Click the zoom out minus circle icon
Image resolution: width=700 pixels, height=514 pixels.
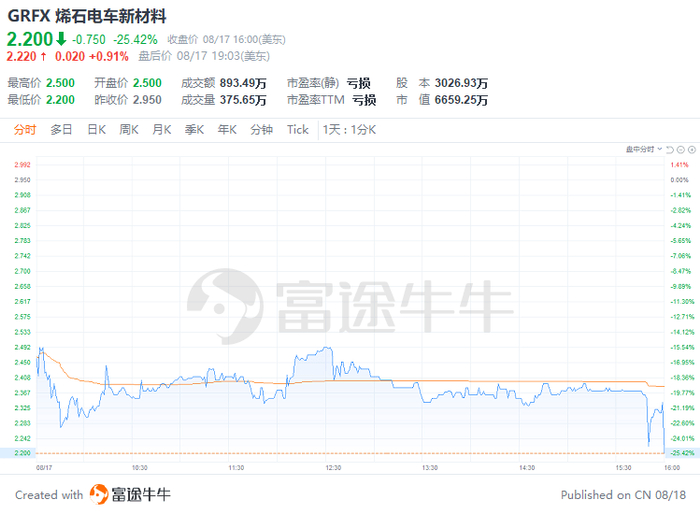click(681, 150)
